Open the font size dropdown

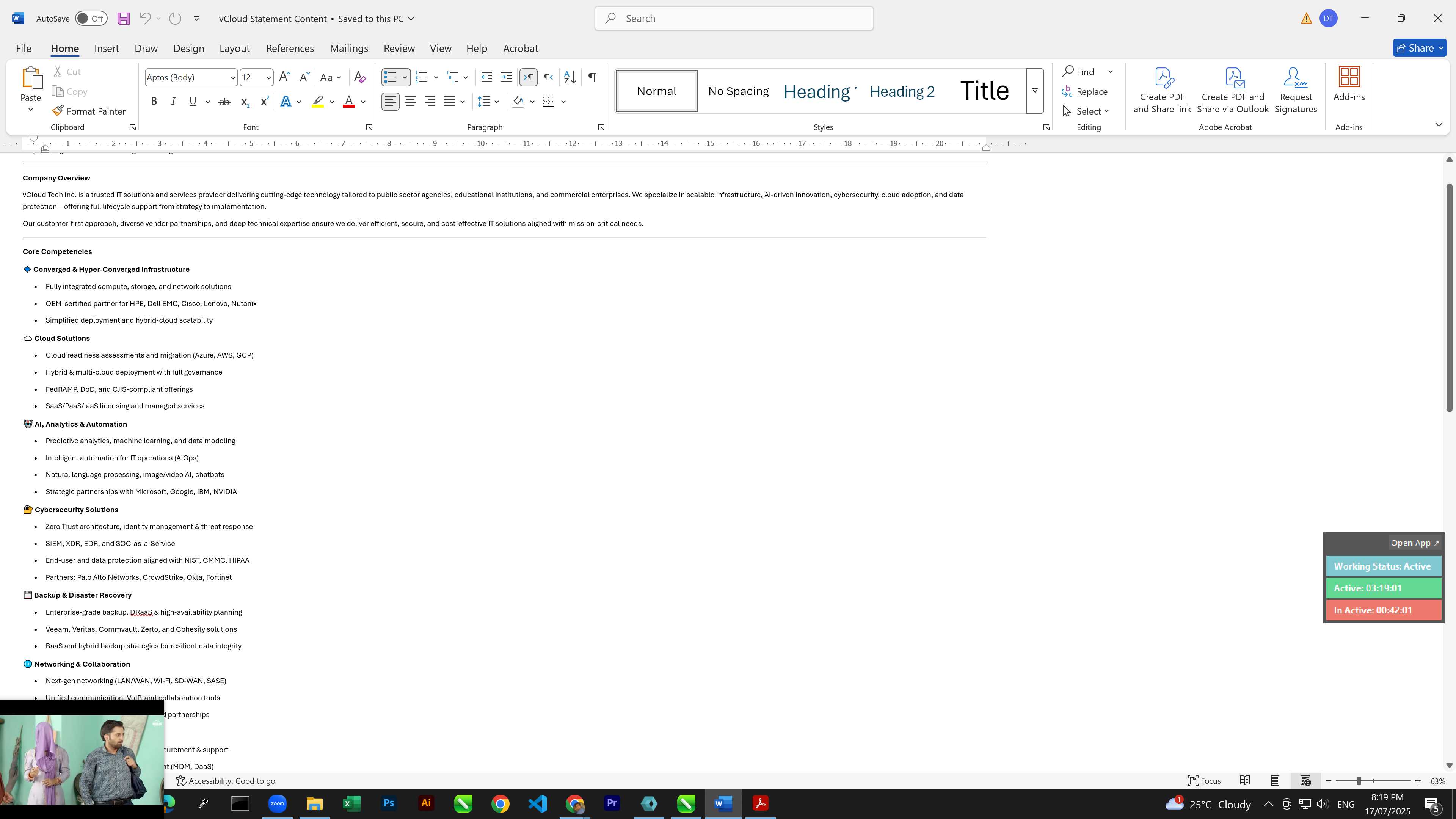pyautogui.click(x=268, y=77)
